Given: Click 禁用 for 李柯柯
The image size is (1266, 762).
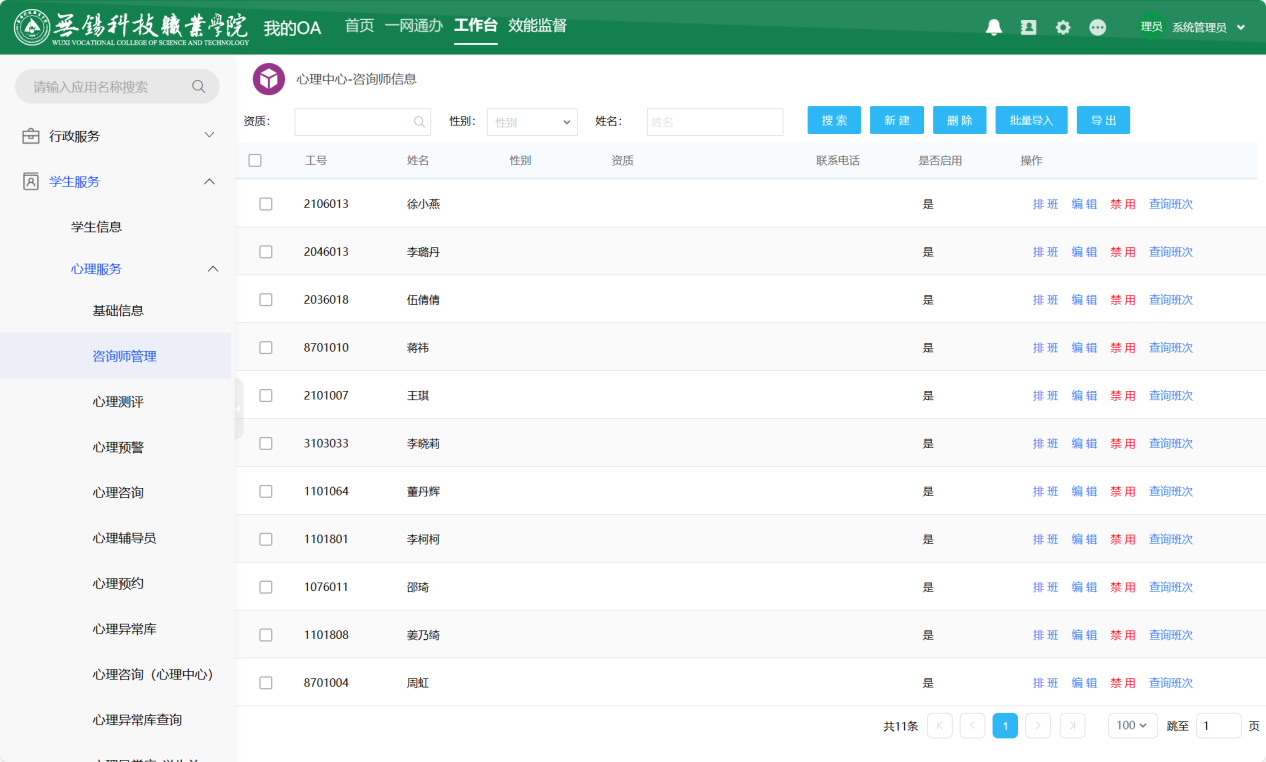Looking at the screenshot, I should click(x=1123, y=539).
